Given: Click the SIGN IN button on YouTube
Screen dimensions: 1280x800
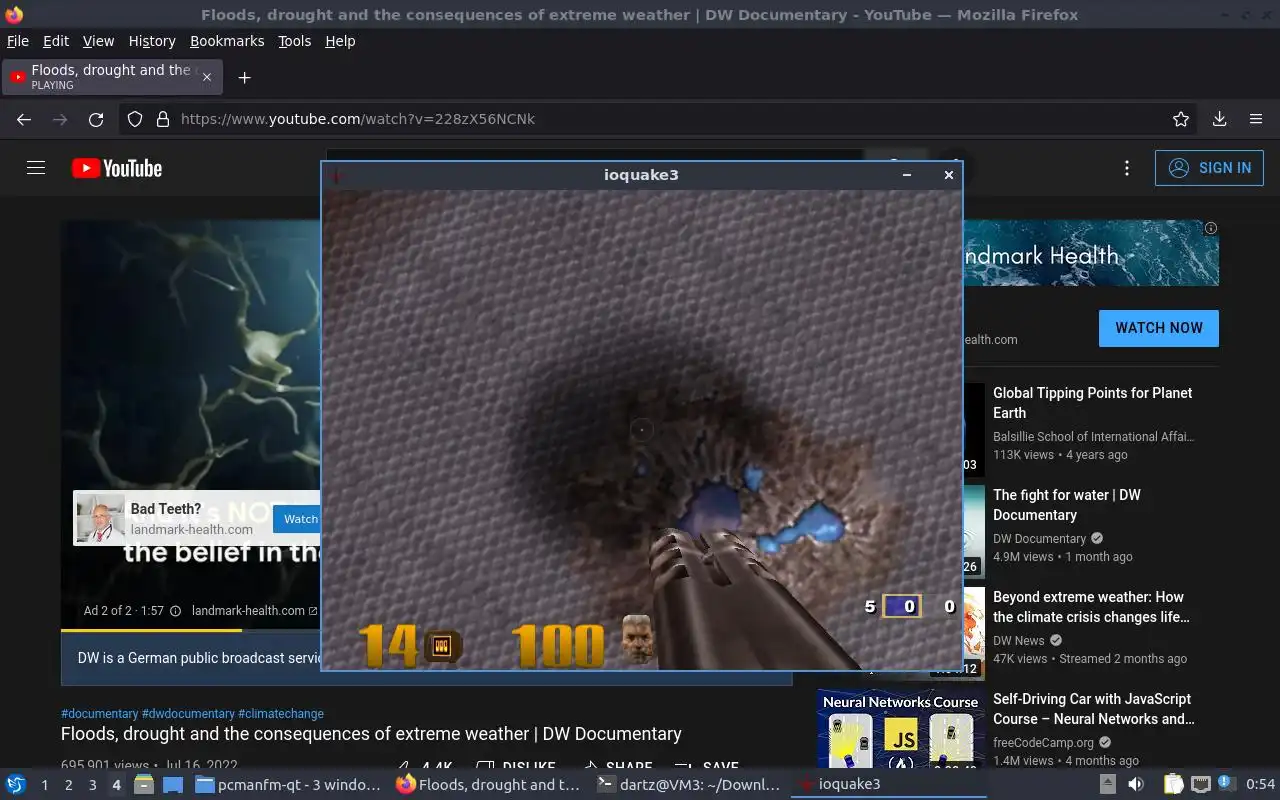Looking at the screenshot, I should coord(1209,168).
